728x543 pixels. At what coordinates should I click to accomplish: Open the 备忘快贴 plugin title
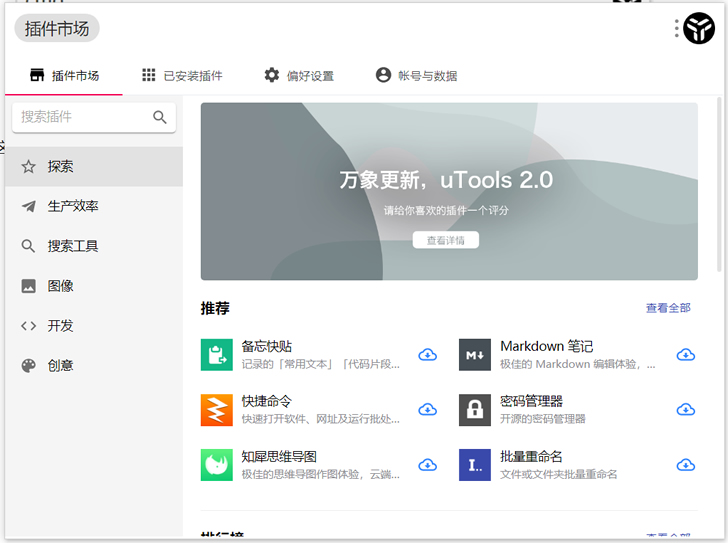click(266, 346)
